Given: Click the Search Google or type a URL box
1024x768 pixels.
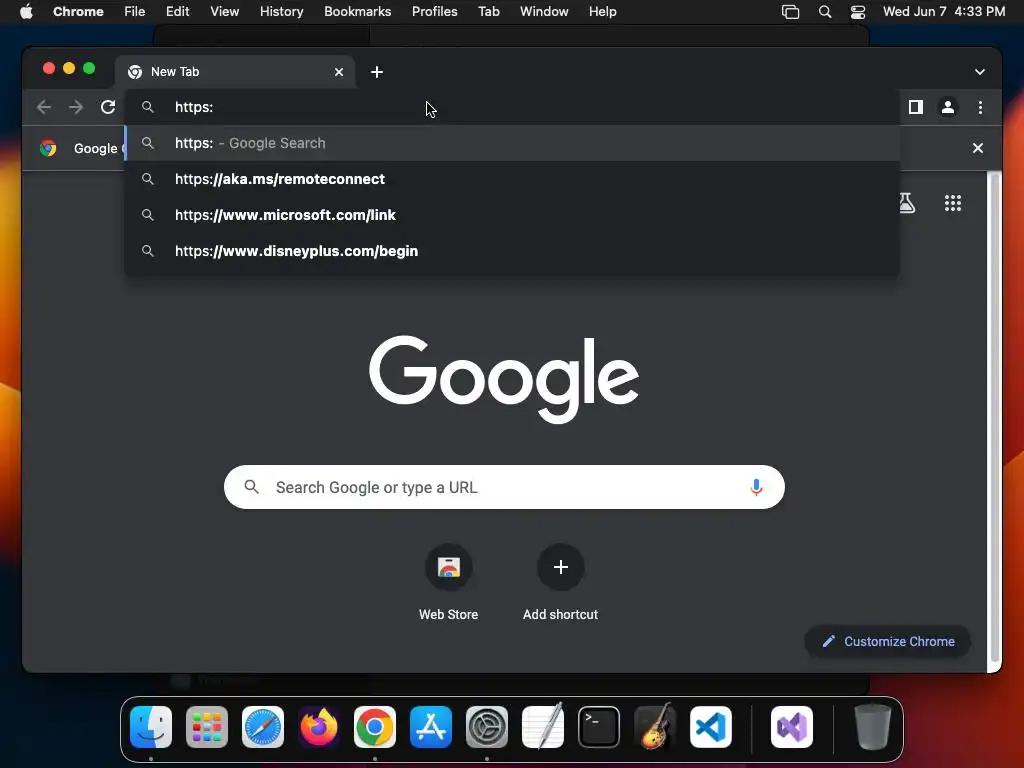Looking at the screenshot, I should [504, 487].
